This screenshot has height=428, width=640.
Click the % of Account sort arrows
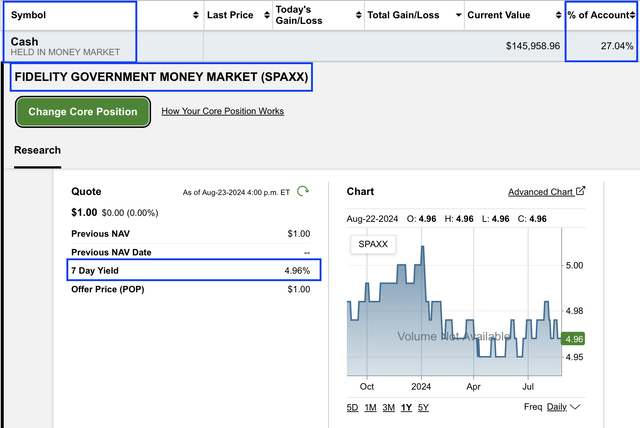coord(634,16)
